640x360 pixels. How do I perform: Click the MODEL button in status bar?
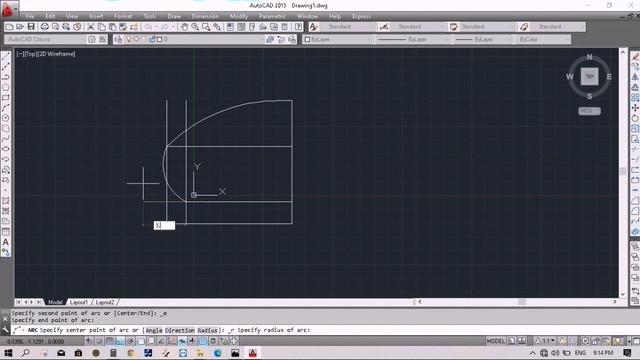click(496, 341)
